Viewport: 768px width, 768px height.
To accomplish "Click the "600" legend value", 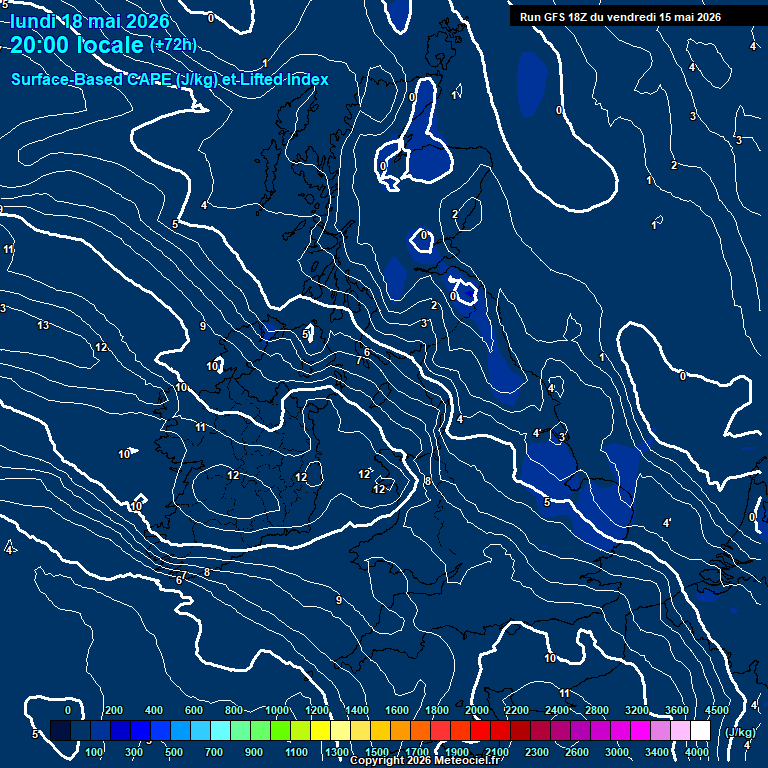I will click(x=193, y=710).
